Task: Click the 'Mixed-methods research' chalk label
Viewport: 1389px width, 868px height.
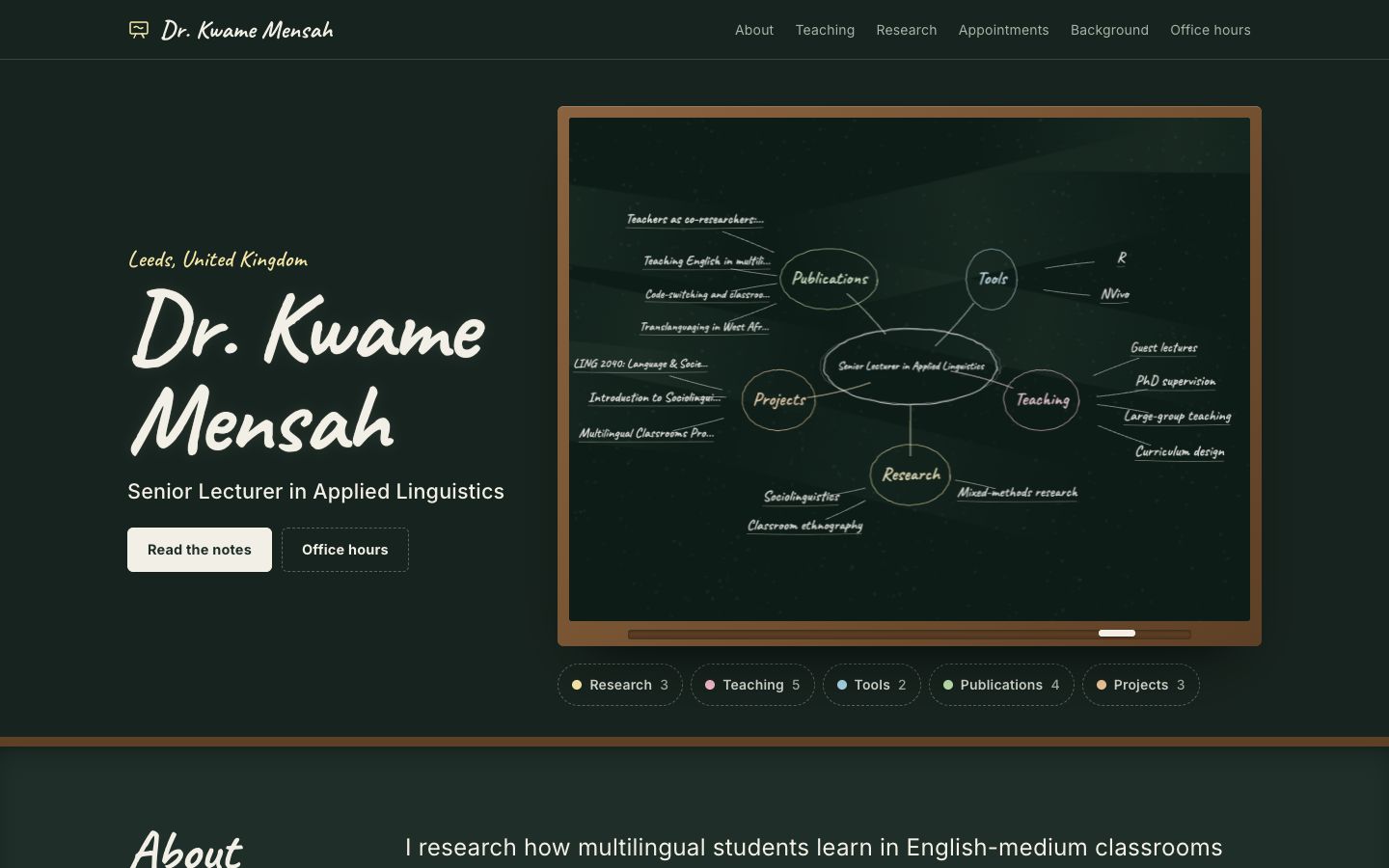Action: [1018, 493]
